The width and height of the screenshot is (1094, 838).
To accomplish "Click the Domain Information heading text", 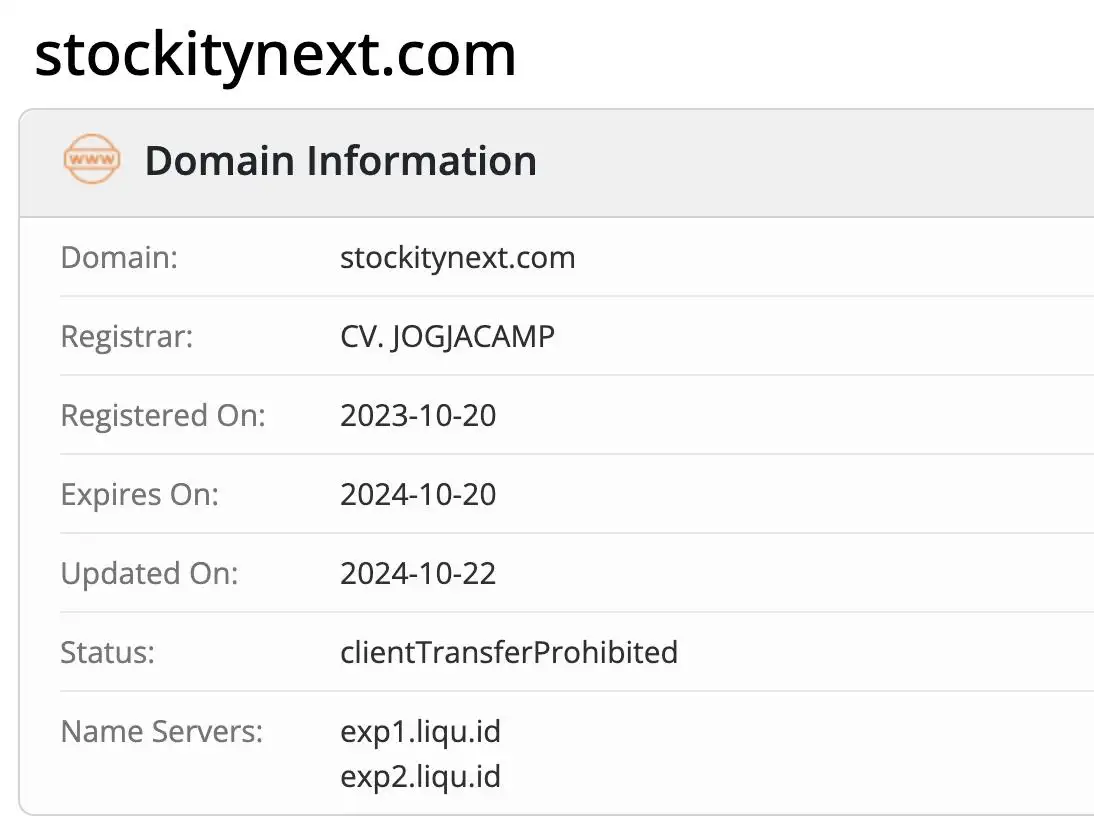I will tap(340, 161).
